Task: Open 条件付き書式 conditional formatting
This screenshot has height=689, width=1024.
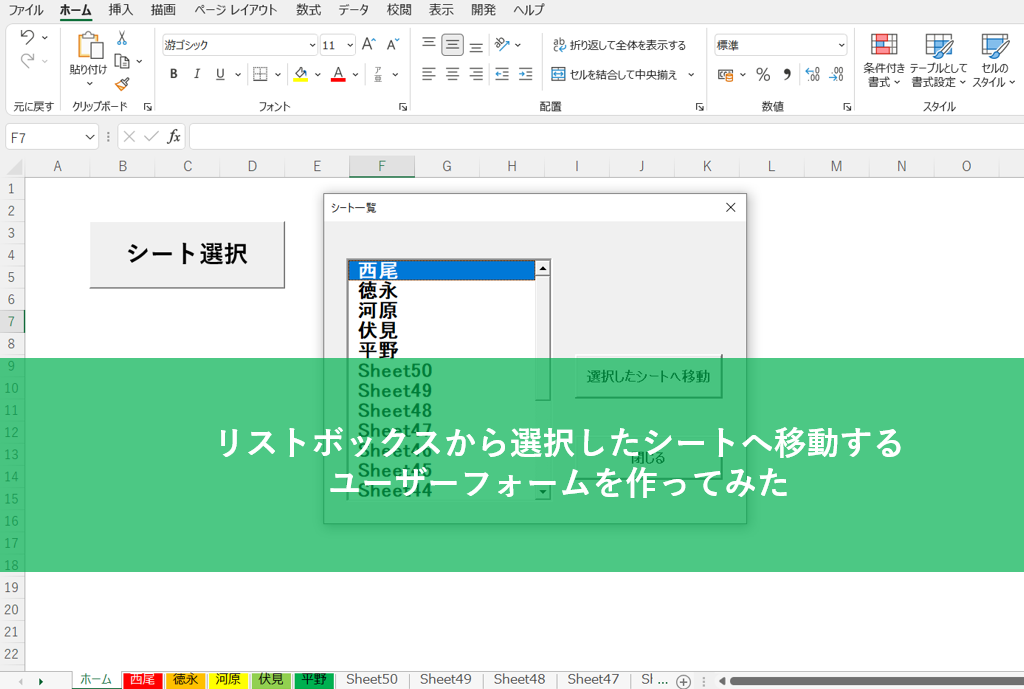Action: tap(884, 61)
